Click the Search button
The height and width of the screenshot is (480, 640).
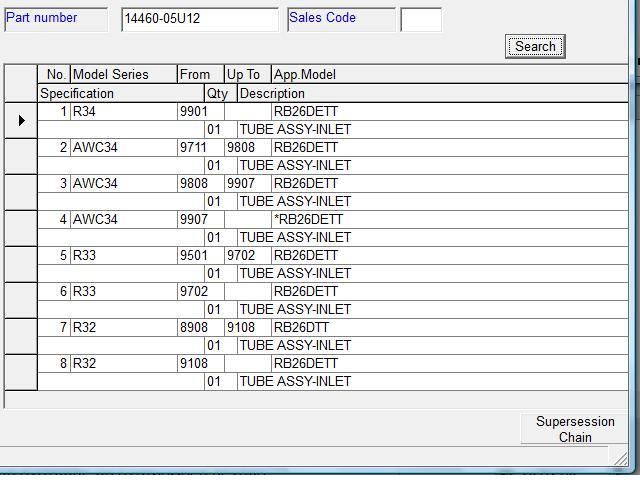click(535, 46)
